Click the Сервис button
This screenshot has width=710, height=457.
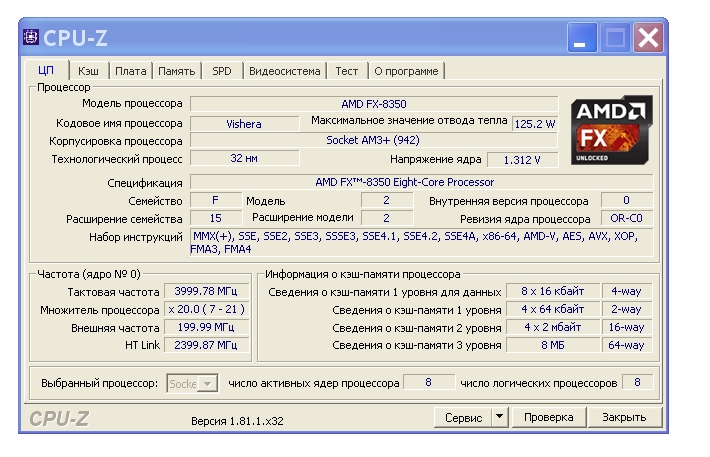click(463, 417)
